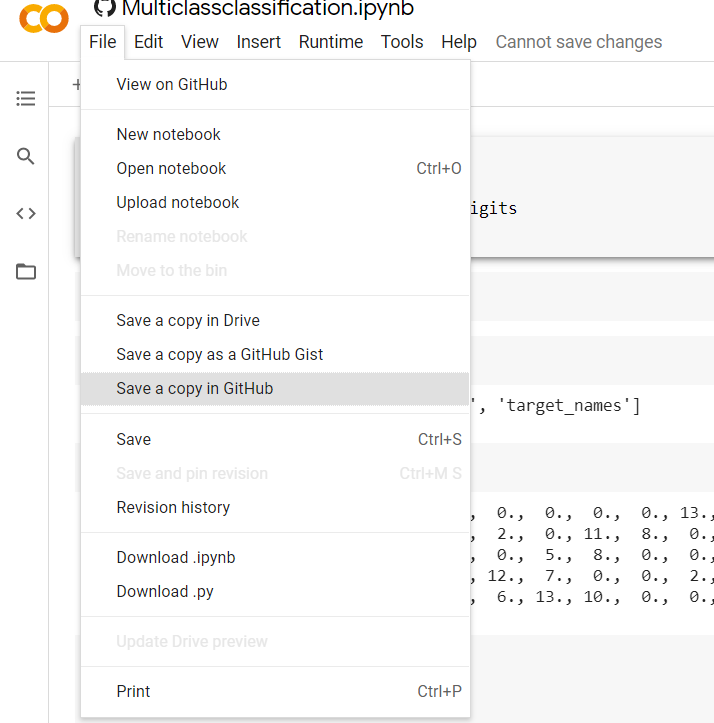Screen dimensions: 714x723
Task: Open the Insert menu
Action: [x=259, y=42]
